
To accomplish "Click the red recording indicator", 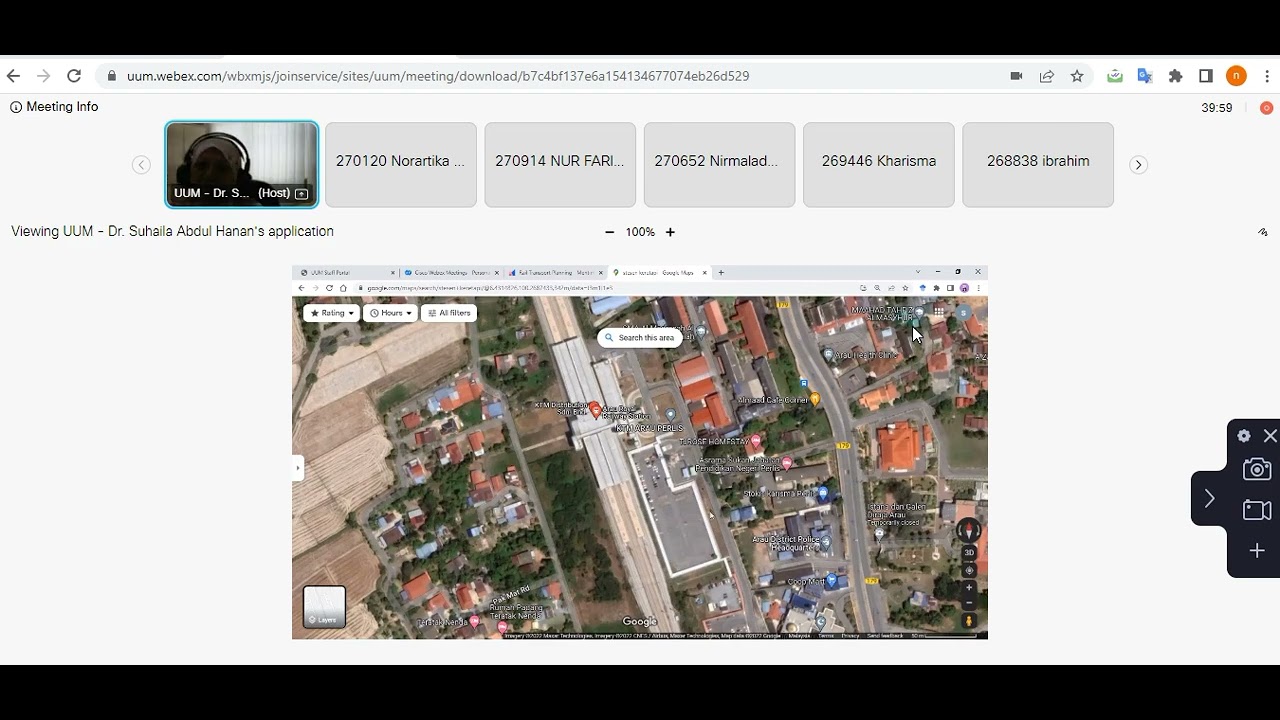I will [1267, 108].
